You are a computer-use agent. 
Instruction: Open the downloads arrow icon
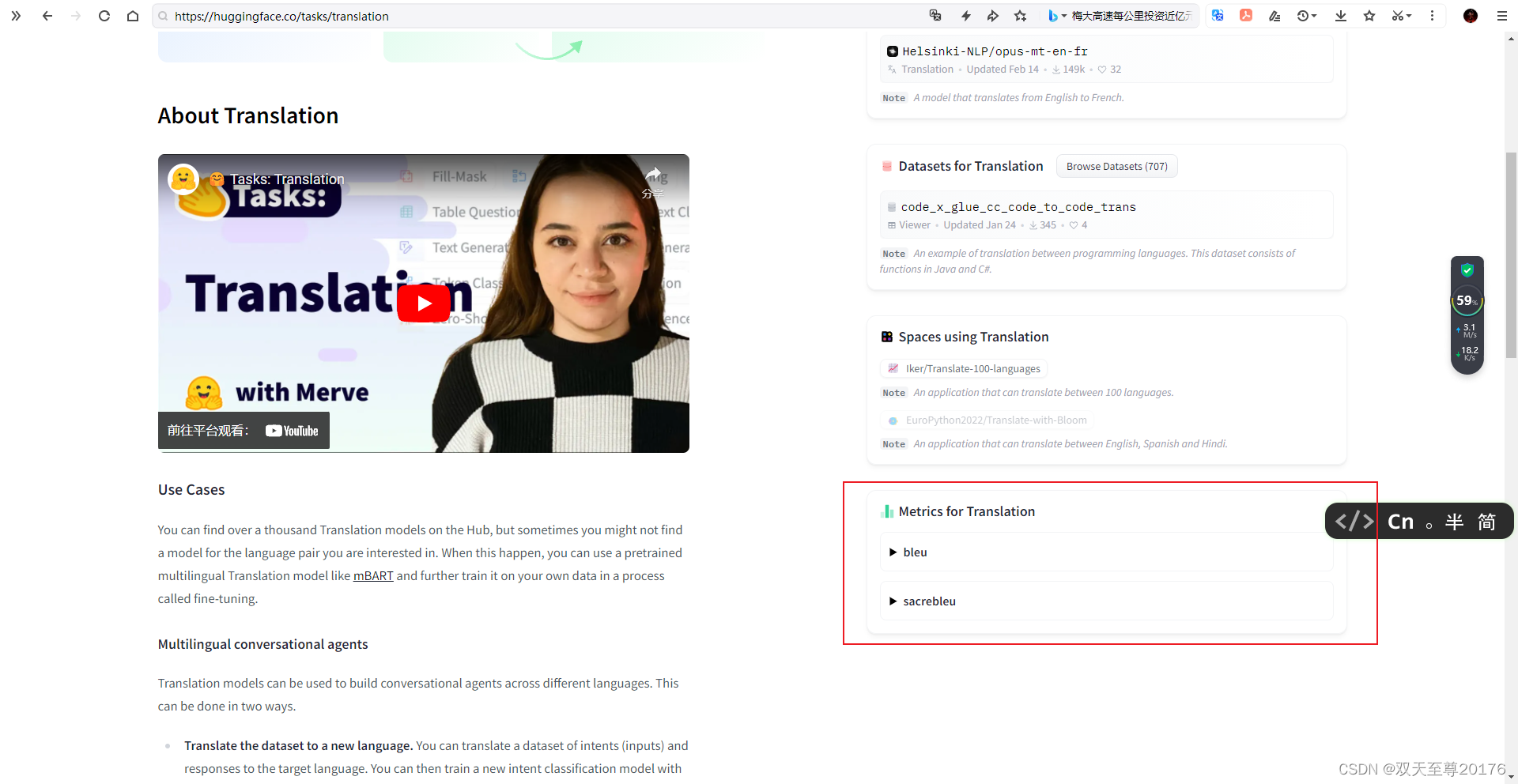(1341, 16)
